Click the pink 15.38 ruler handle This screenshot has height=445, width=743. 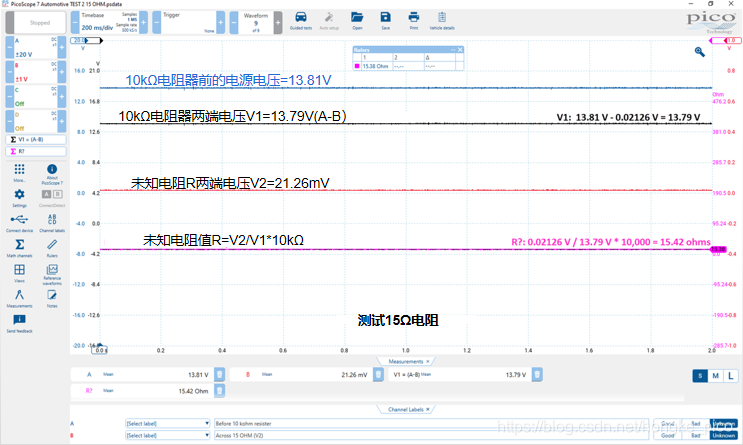coord(718,249)
